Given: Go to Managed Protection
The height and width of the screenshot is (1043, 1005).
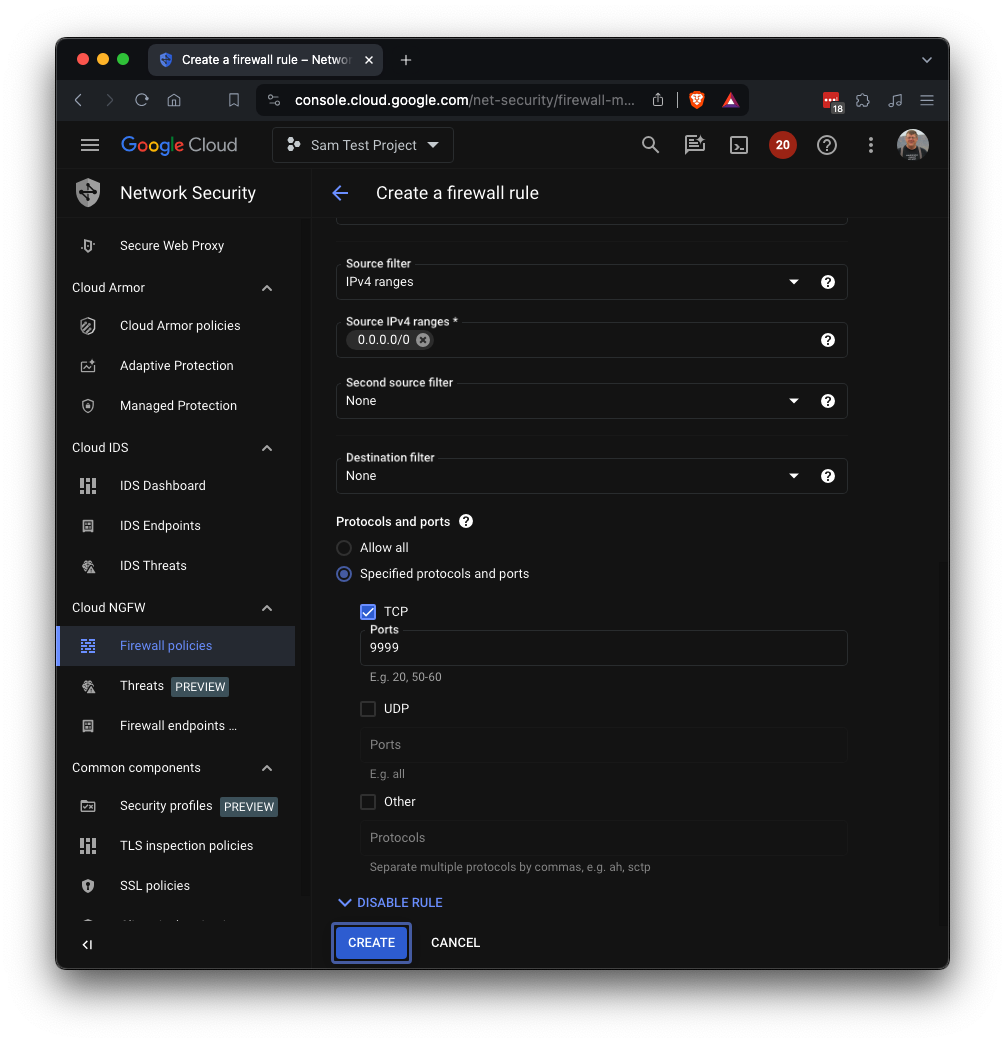Looking at the screenshot, I should click(176, 406).
